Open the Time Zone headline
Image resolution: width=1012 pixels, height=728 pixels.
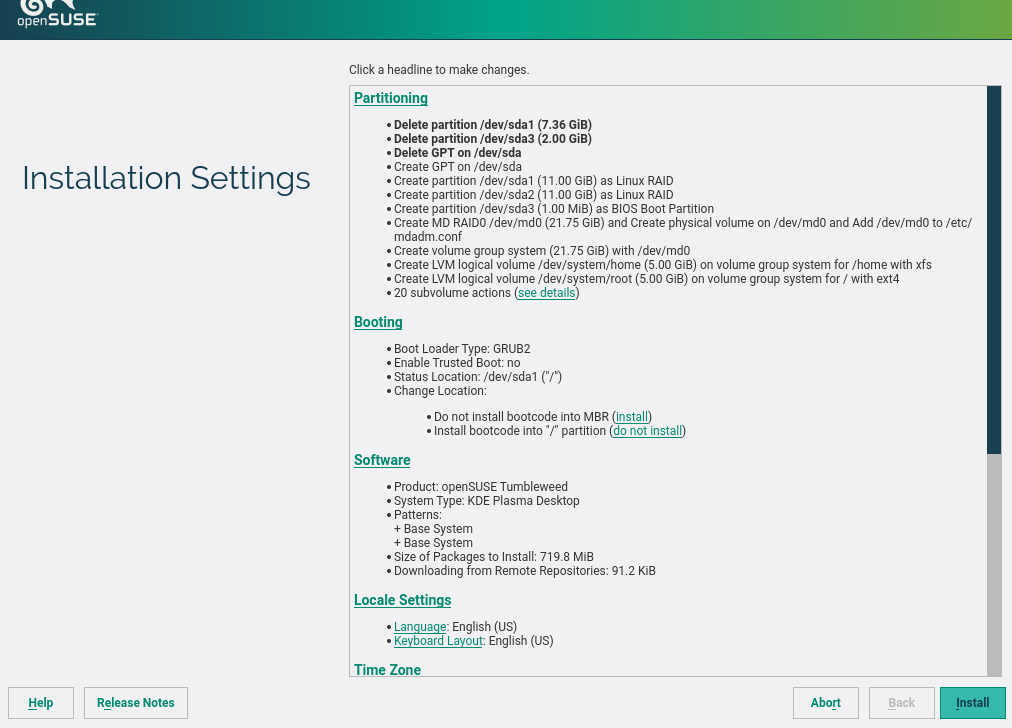pyautogui.click(x=387, y=669)
